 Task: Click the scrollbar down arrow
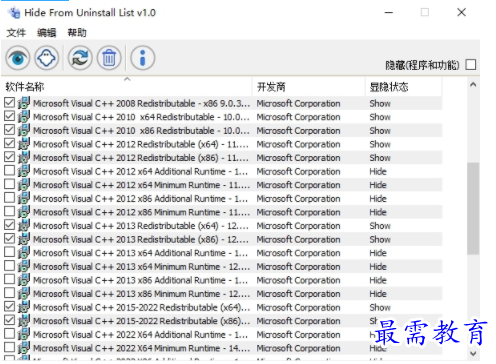(473, 353)
